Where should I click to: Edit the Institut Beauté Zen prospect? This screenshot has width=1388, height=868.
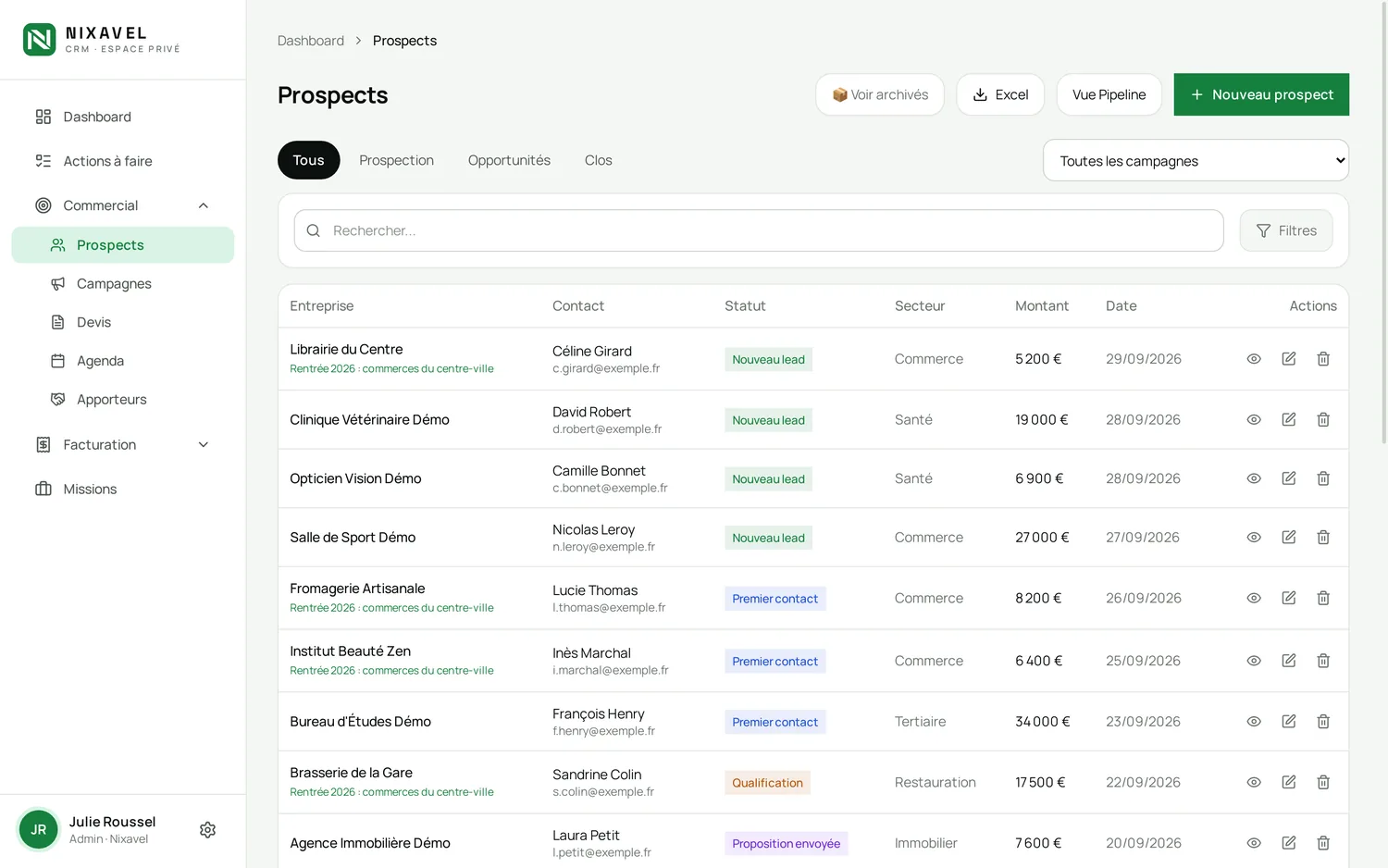[x=1289, y=661]
